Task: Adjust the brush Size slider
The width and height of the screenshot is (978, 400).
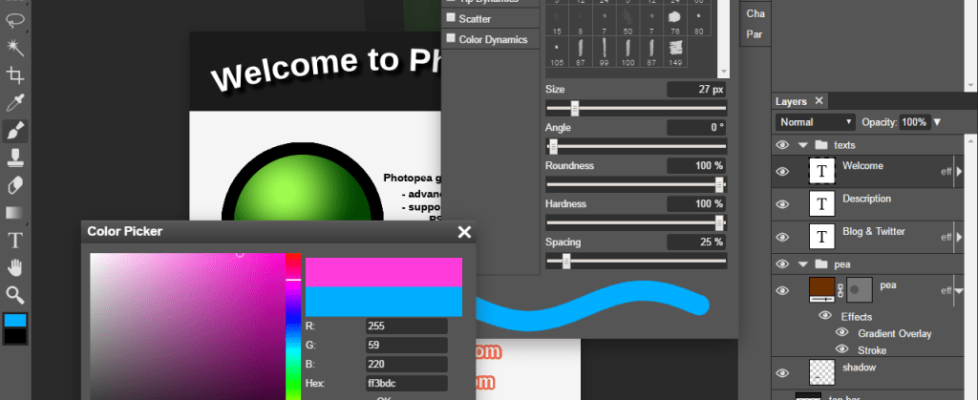Action: tap(636, 109)
